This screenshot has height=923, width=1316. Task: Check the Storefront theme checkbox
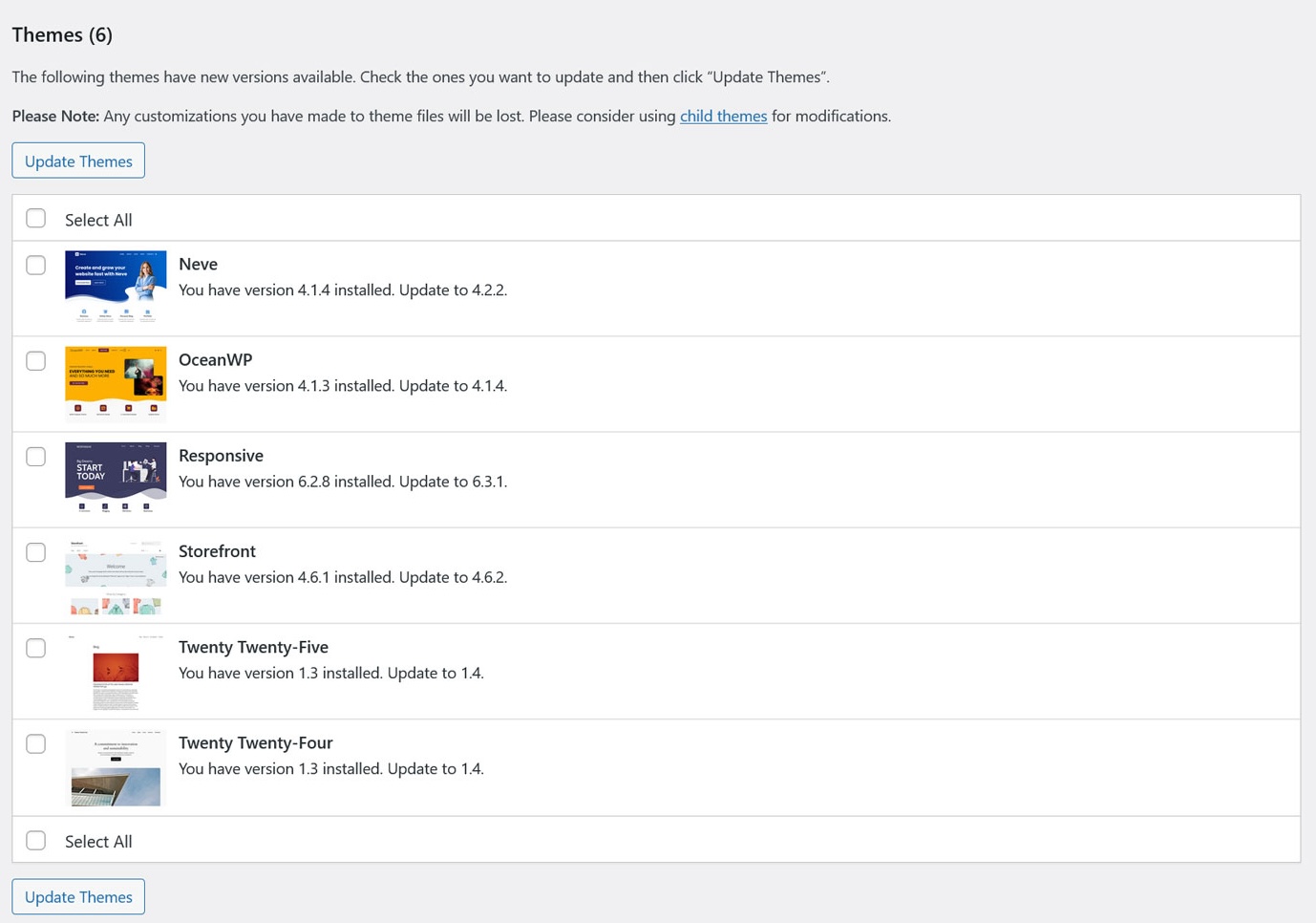point(35,551)
